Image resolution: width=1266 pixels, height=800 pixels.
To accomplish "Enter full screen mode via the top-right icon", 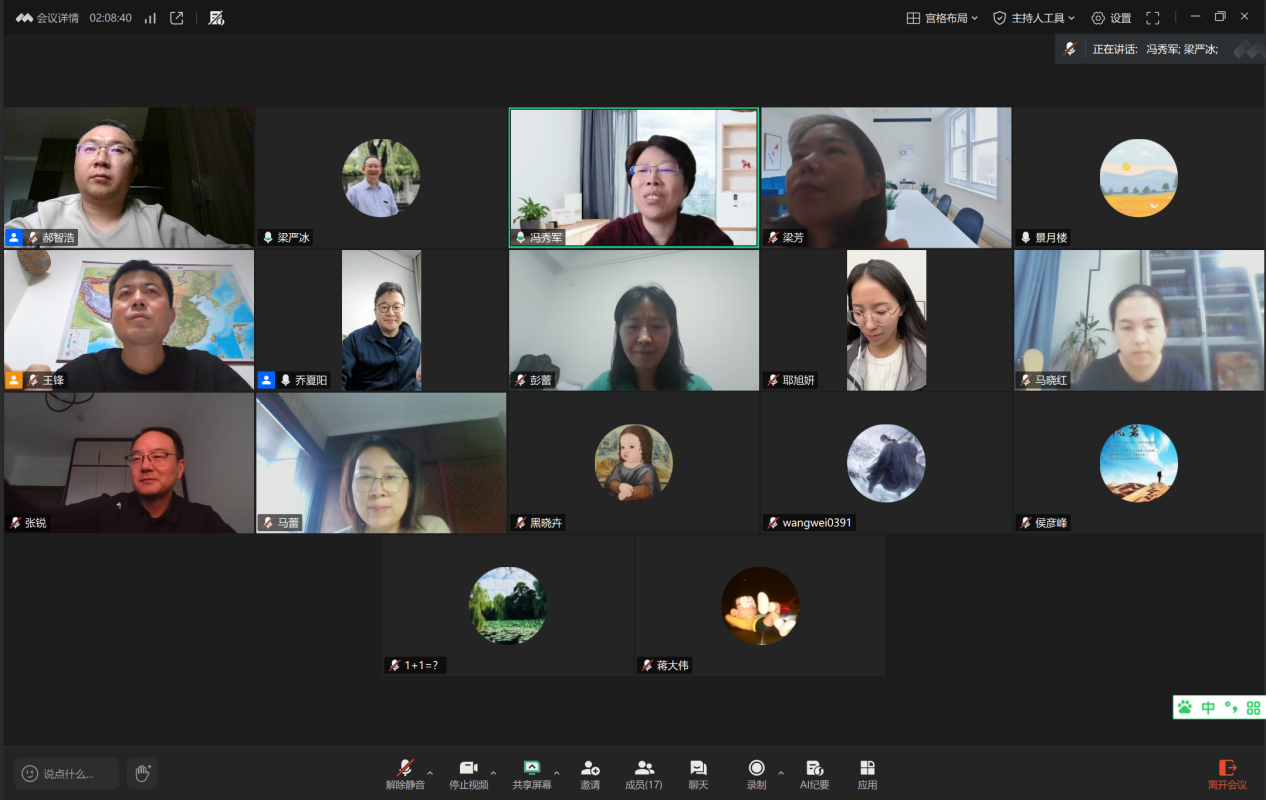I will (1153, 18).
